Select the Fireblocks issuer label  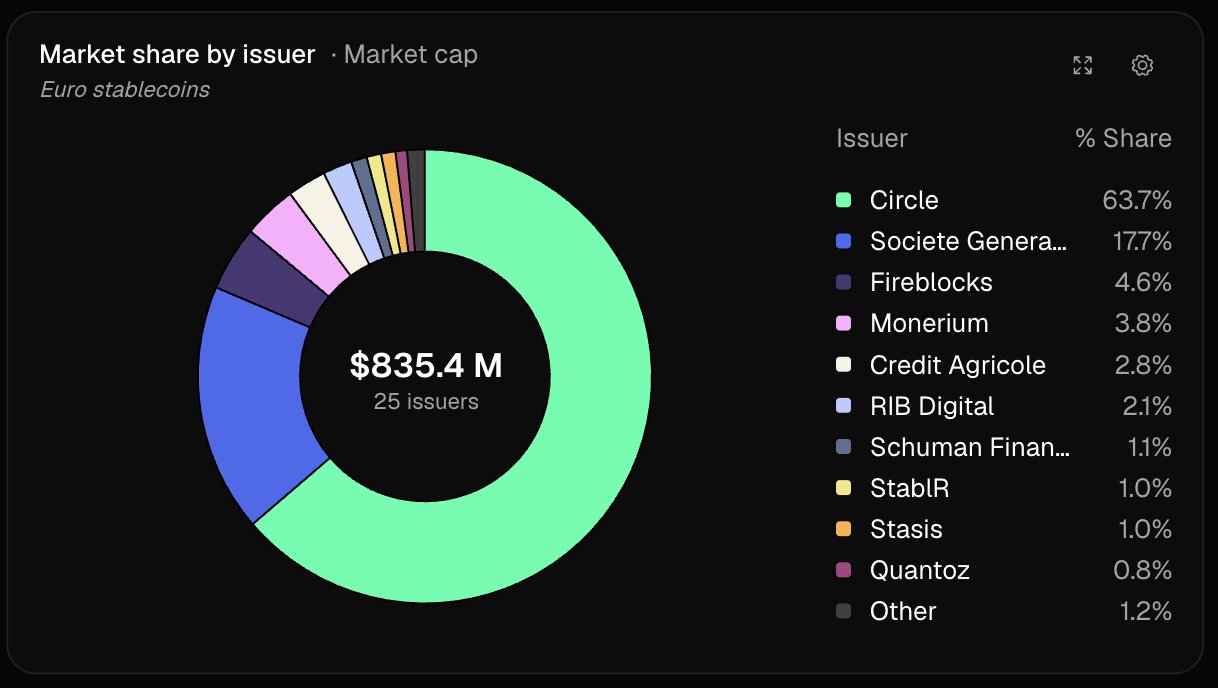tap(931, 282)
